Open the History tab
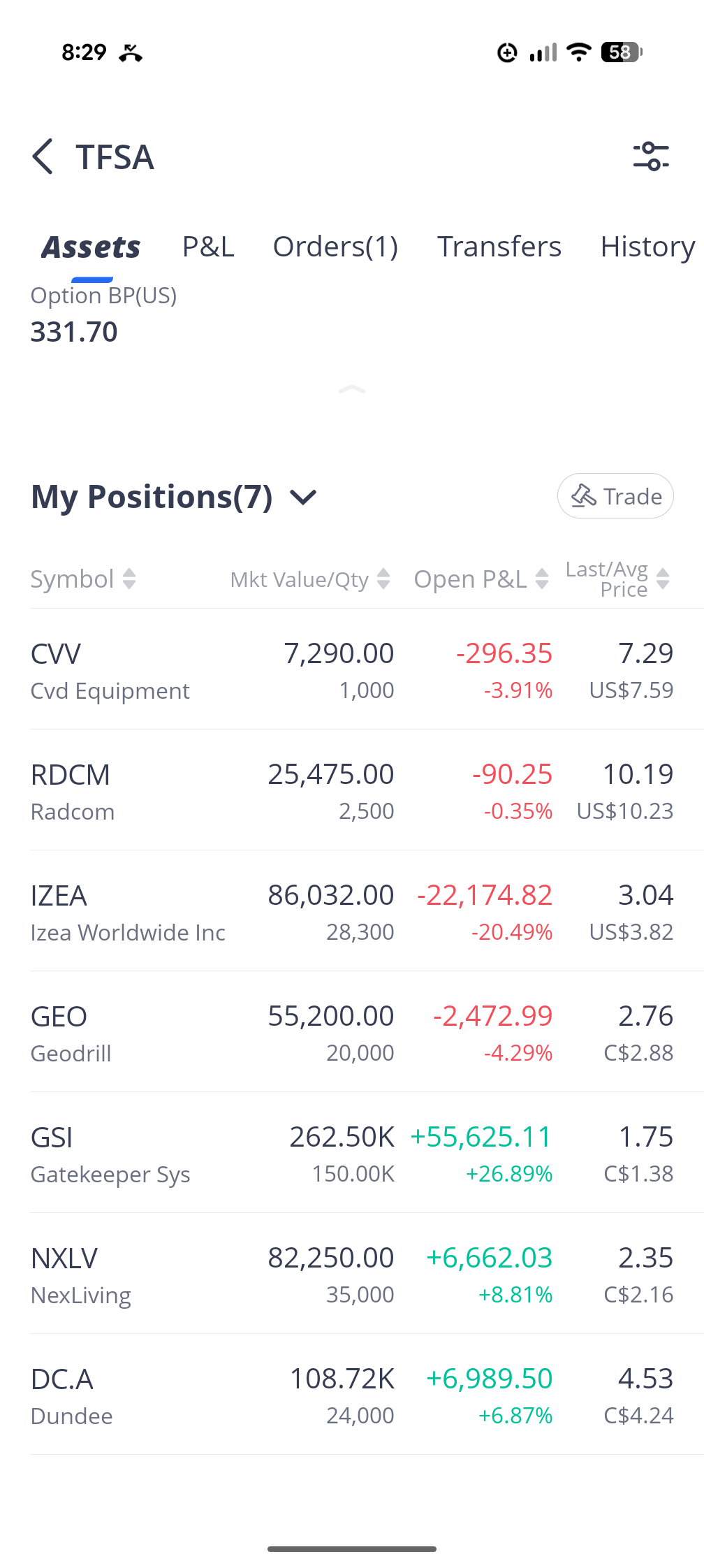This screenshot has width=704, height=1568. pos(648,247)
